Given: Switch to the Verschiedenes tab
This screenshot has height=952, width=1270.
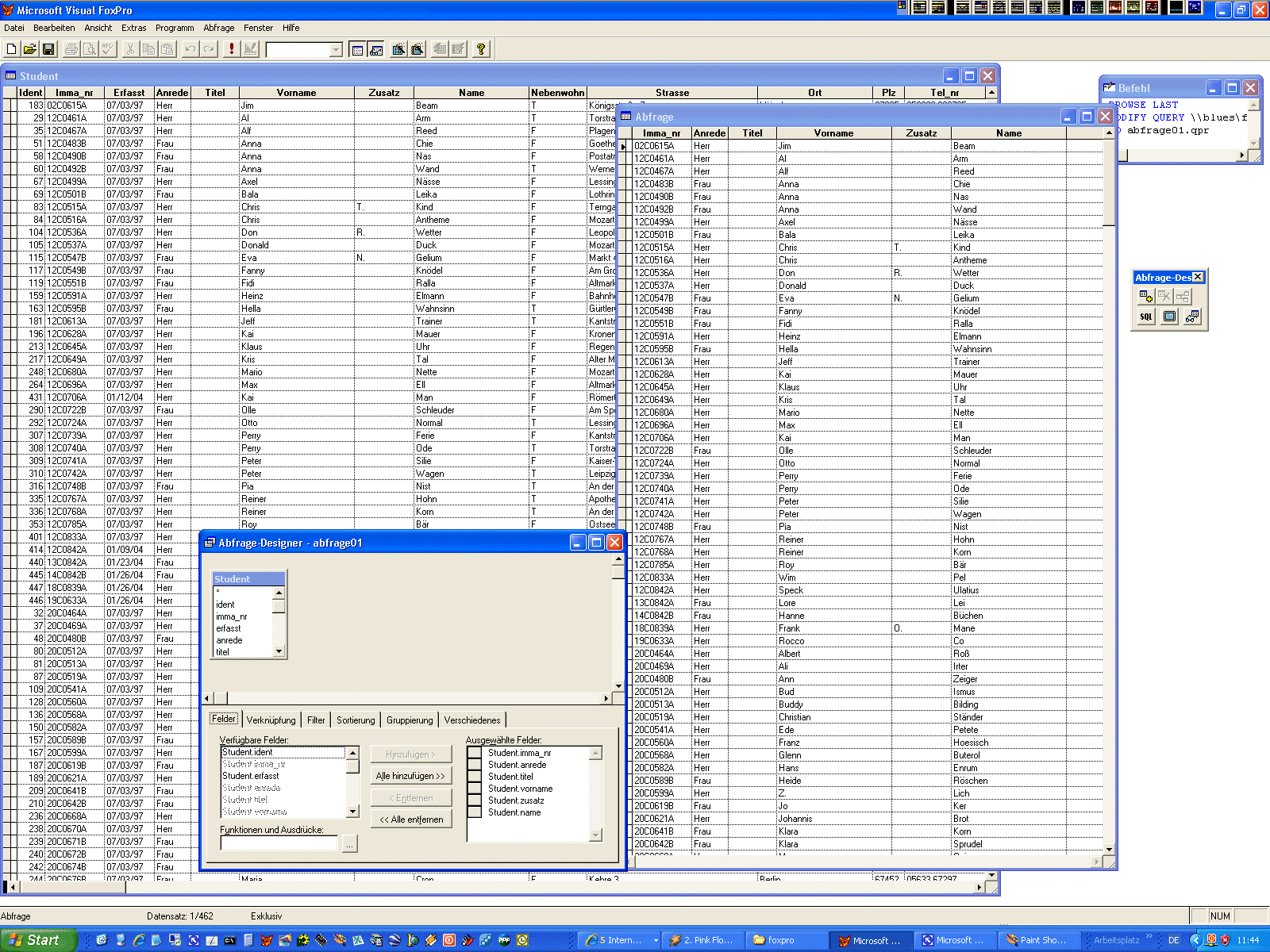Looking at the screenshot, I should click(x=472, y=720).
